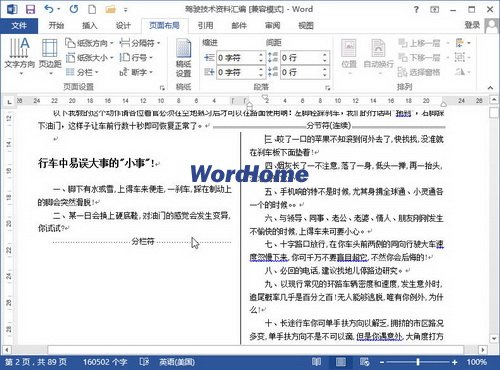Click right indent 0 字符 field
This screenshot has width=500, height=370.
tap(241, 72)
